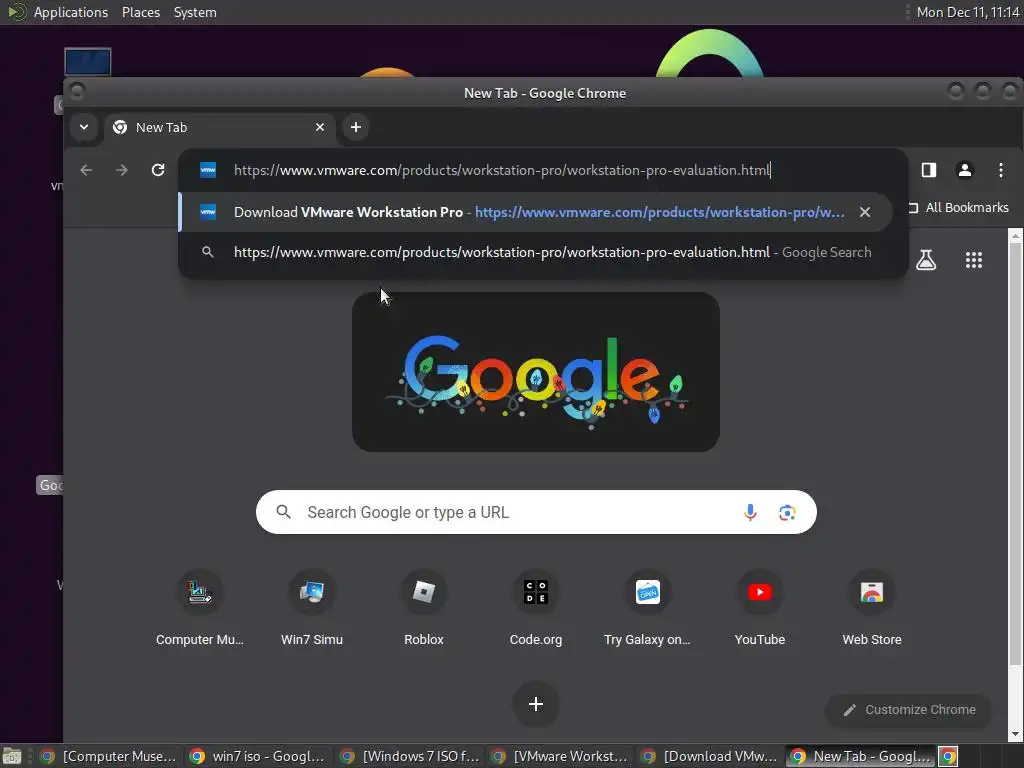This screenshot has width=1024, height=768.
Task: Switch to the Computer Muse taskbar window
Action: [107, 756]
